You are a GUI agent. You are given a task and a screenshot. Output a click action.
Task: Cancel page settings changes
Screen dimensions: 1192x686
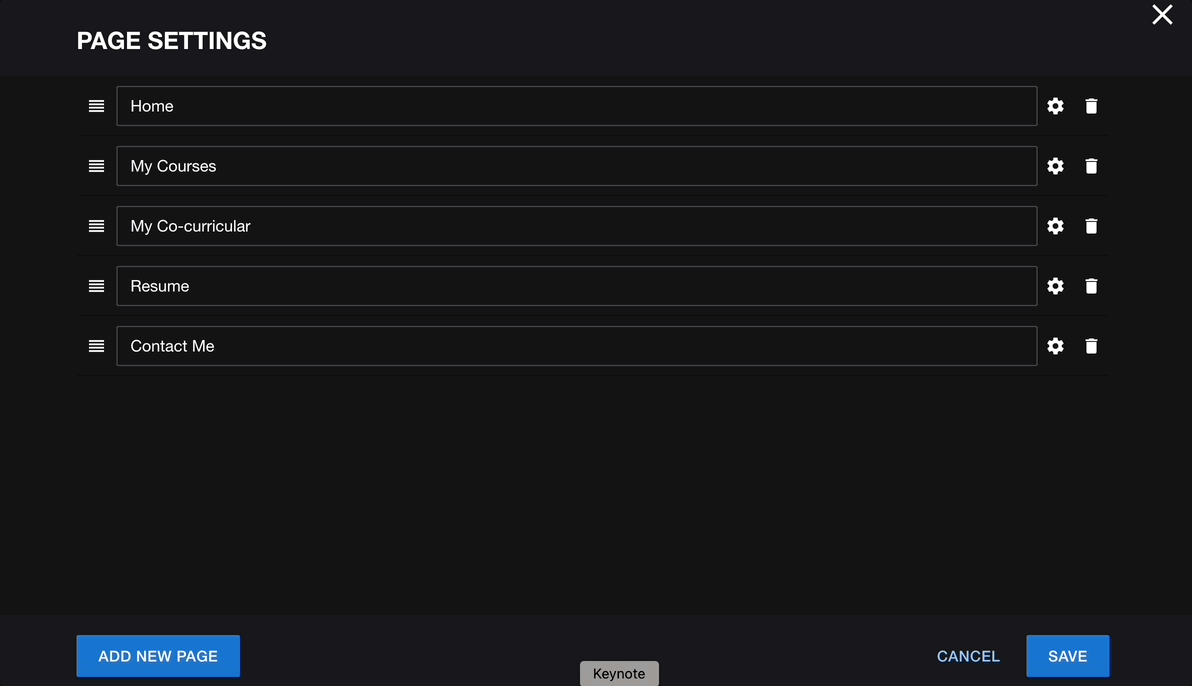click(x=968, y=656)
